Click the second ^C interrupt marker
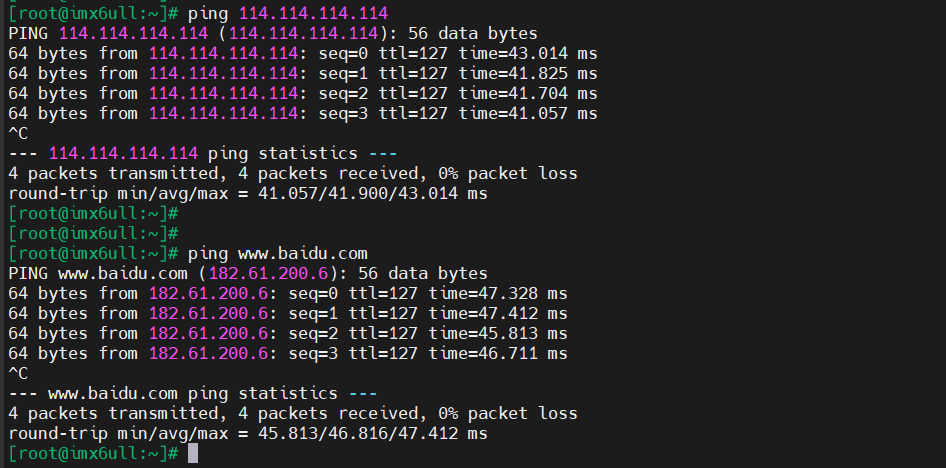The width and height of the screenshot is (946, 468). pyautogui.click(x=18, y=373)
